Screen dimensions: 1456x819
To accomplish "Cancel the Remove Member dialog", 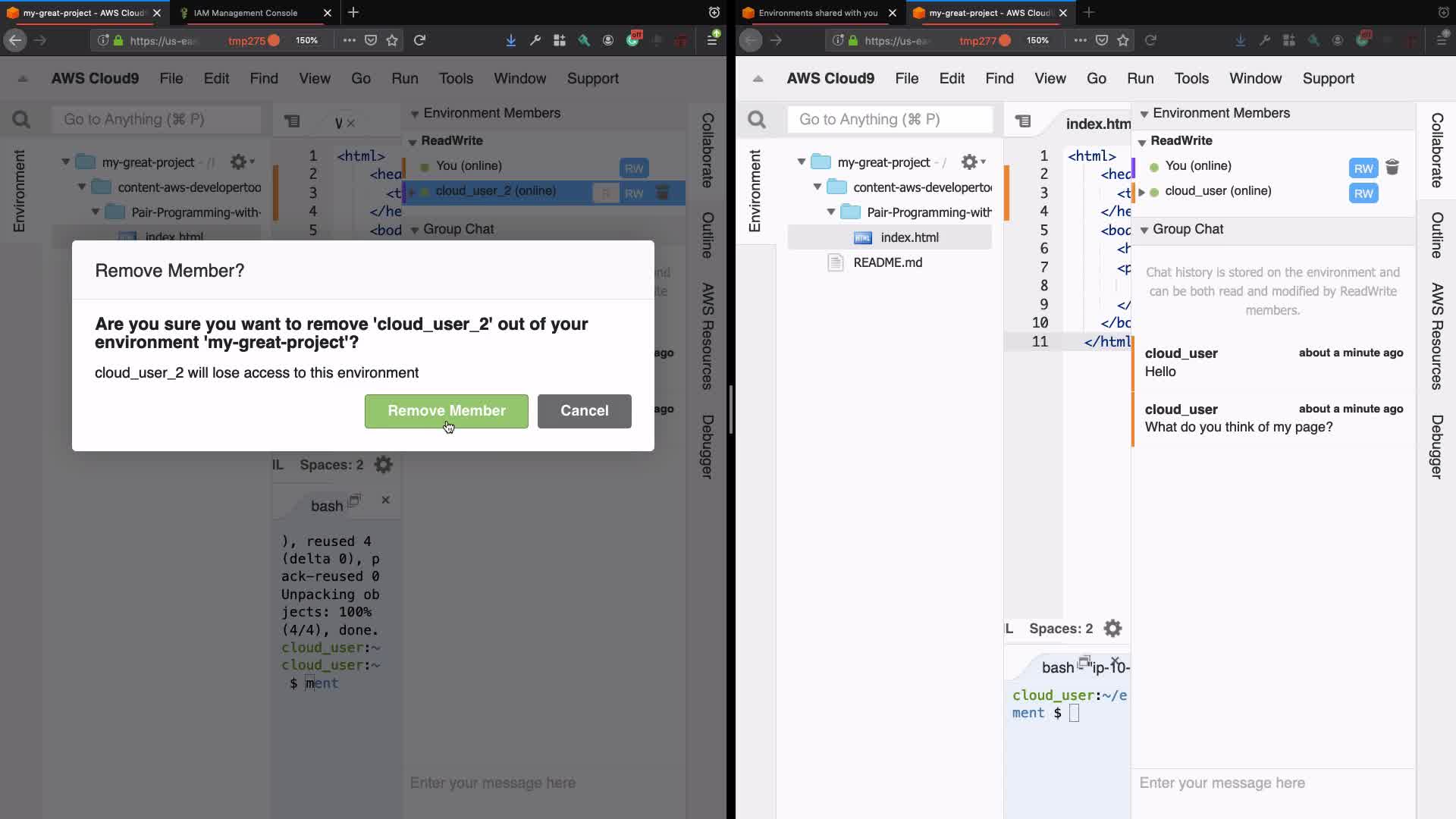I will coord(584,410).
